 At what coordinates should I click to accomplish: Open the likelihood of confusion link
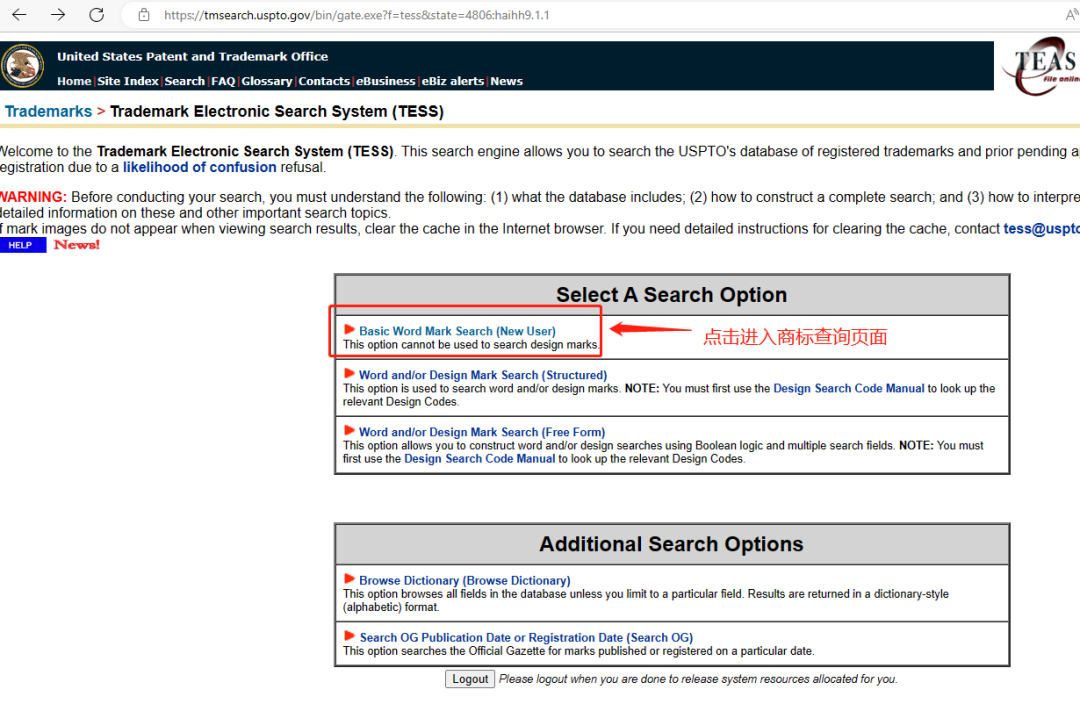pos(199,167)
